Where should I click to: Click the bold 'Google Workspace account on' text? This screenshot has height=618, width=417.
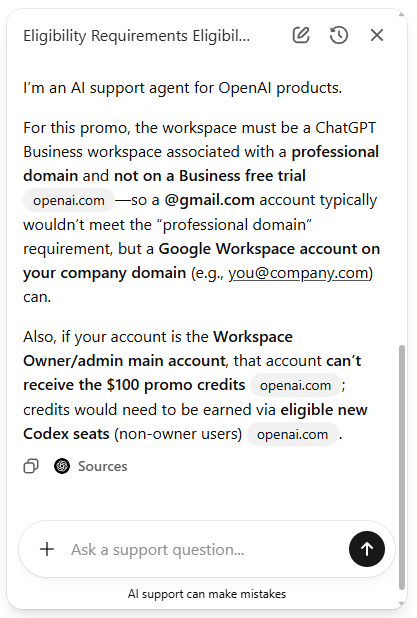pyautogui.click(x=269, y=249)
